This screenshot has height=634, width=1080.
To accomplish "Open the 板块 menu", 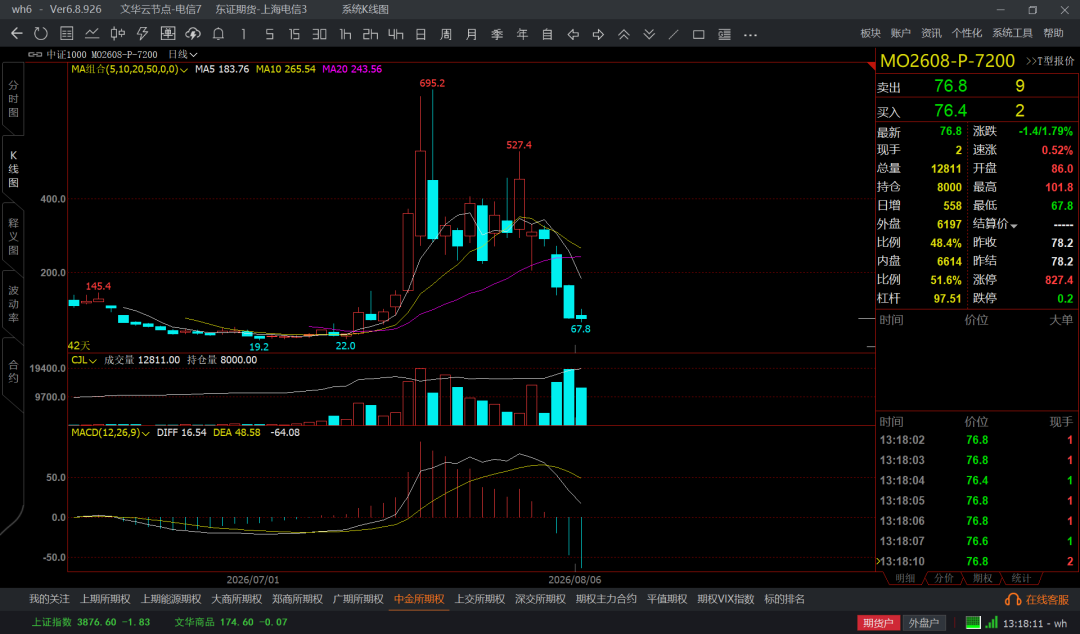I will (x=871, y=33).
